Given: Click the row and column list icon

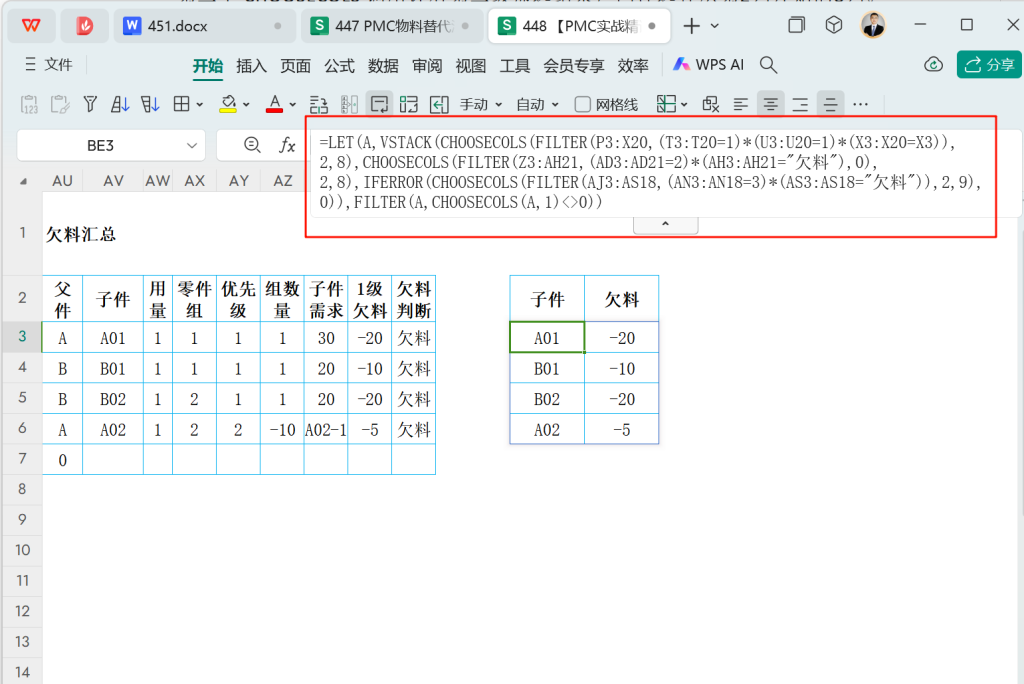Looking at the screenshot, I should click(319, 105).
